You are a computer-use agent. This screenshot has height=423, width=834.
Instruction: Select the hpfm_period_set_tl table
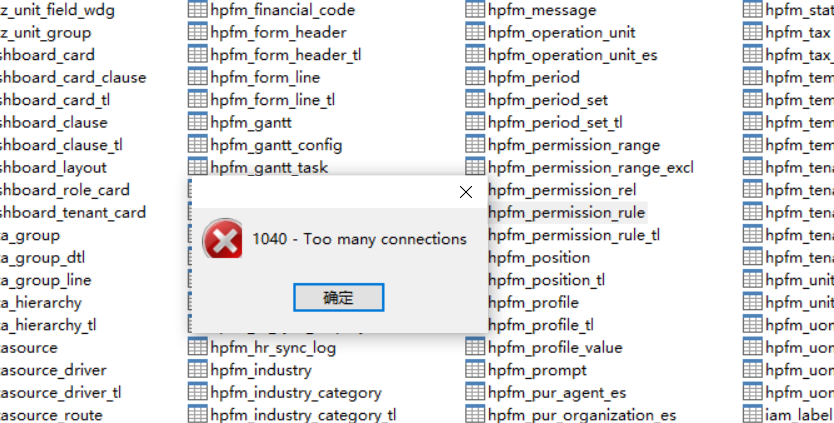[555, 122]
